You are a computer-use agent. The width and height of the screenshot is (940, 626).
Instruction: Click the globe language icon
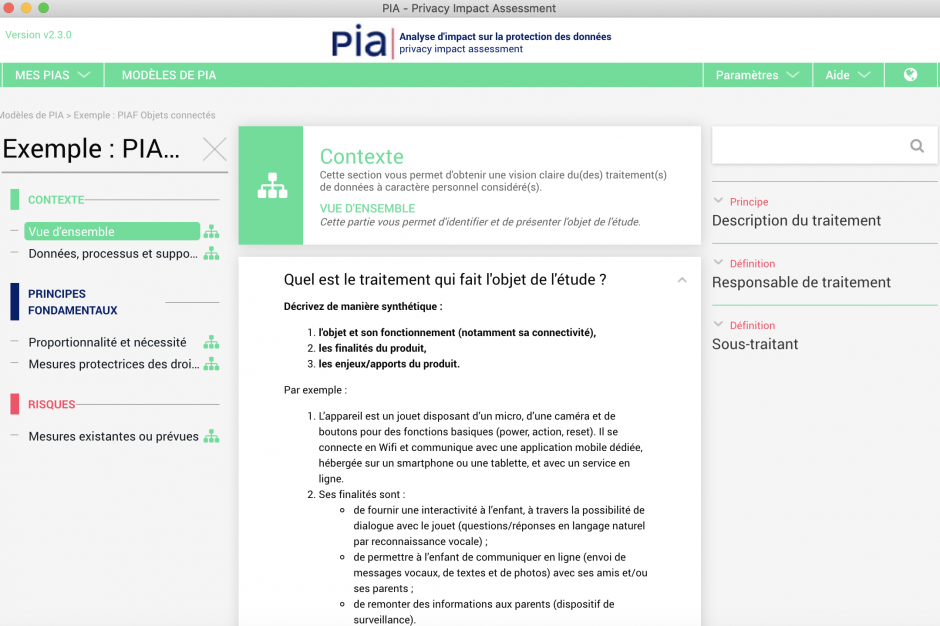[910, 75]
